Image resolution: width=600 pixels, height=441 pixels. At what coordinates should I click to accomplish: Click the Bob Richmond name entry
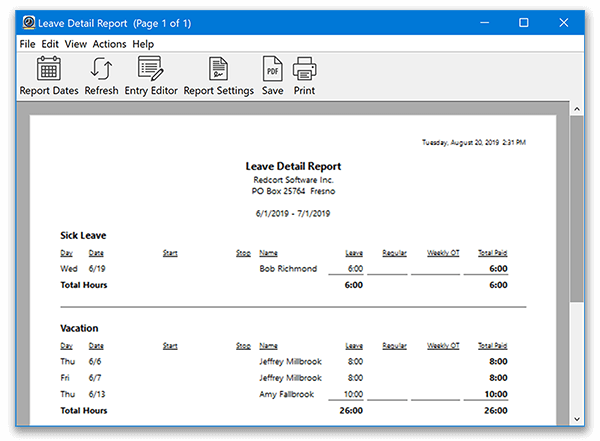288,269
